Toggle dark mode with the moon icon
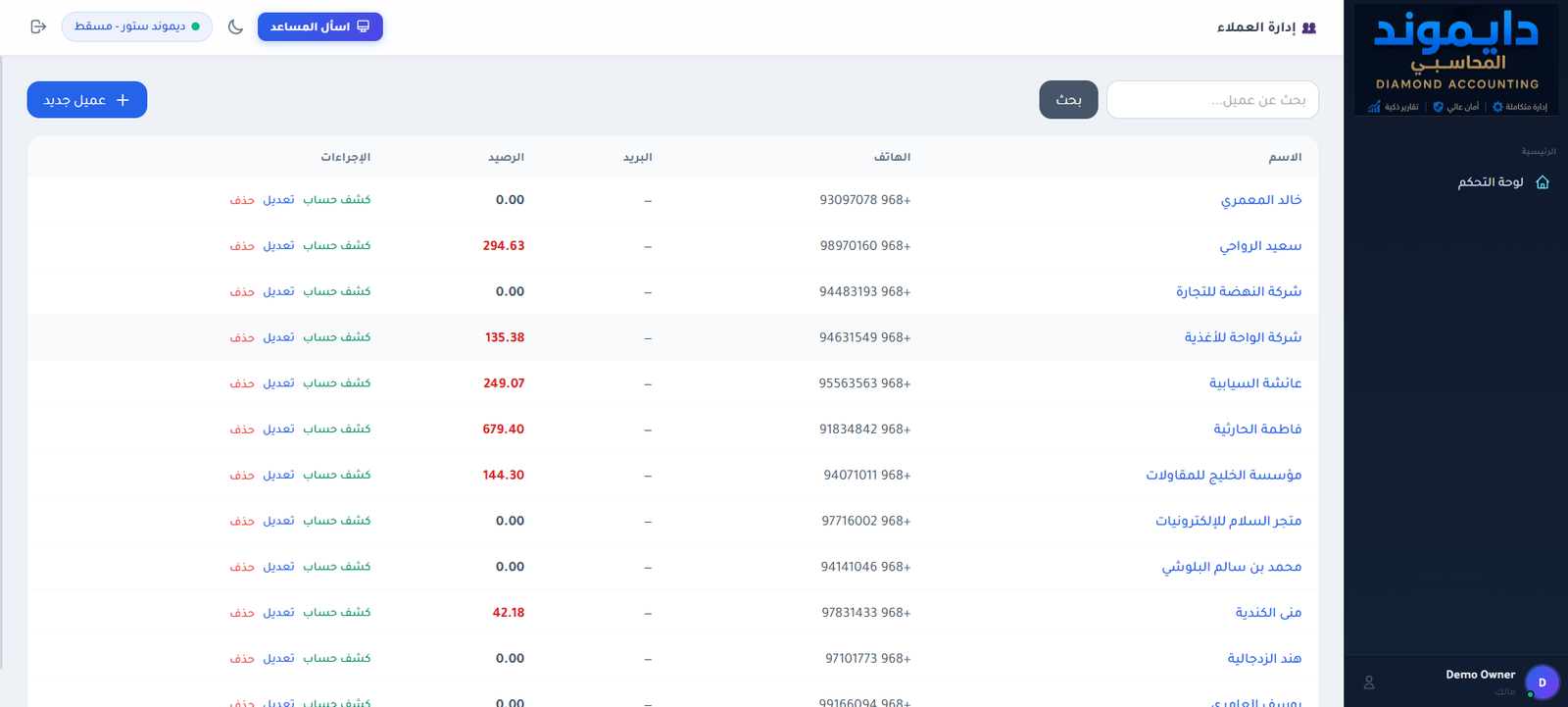 coord(235,26)
